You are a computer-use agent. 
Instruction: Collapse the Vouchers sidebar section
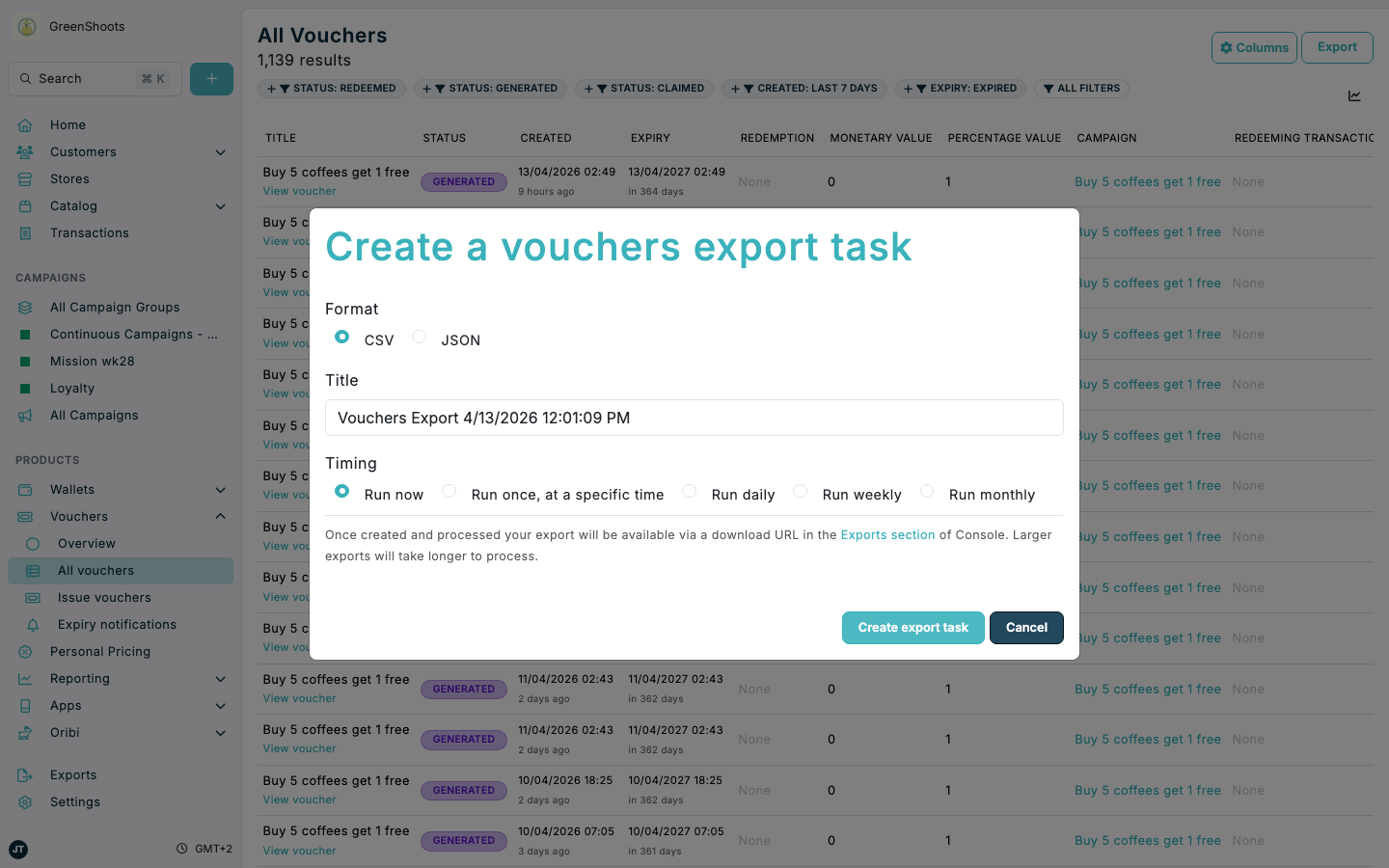220,516
